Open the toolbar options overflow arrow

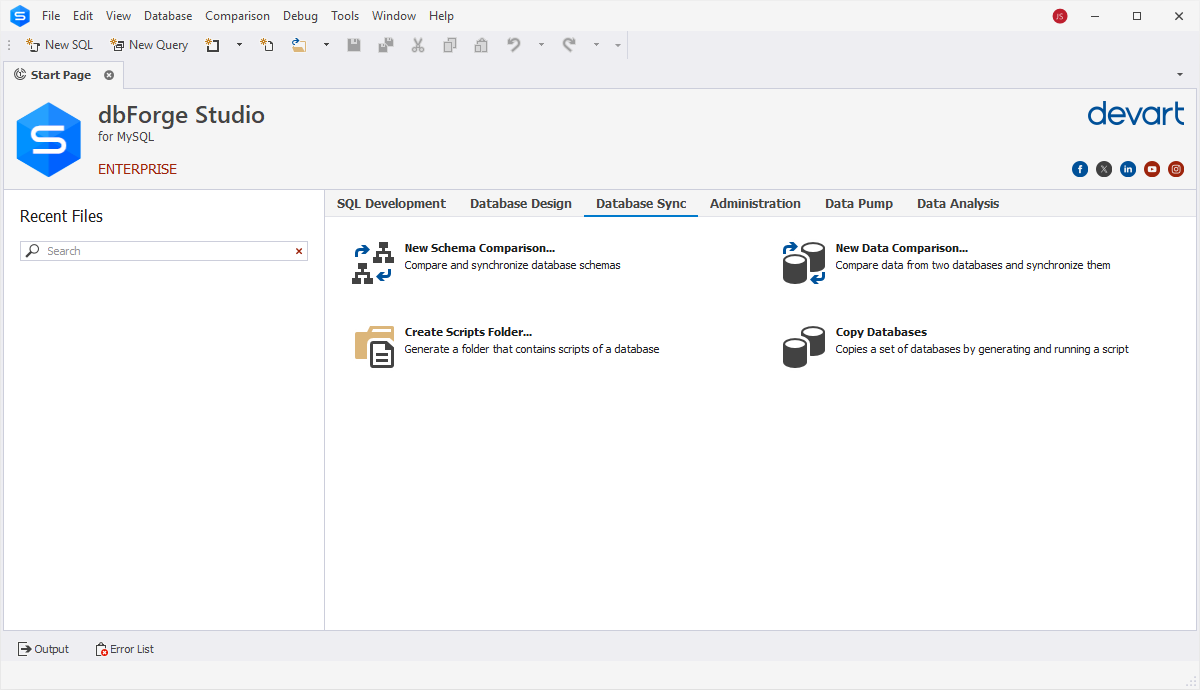tap(618, 45)
